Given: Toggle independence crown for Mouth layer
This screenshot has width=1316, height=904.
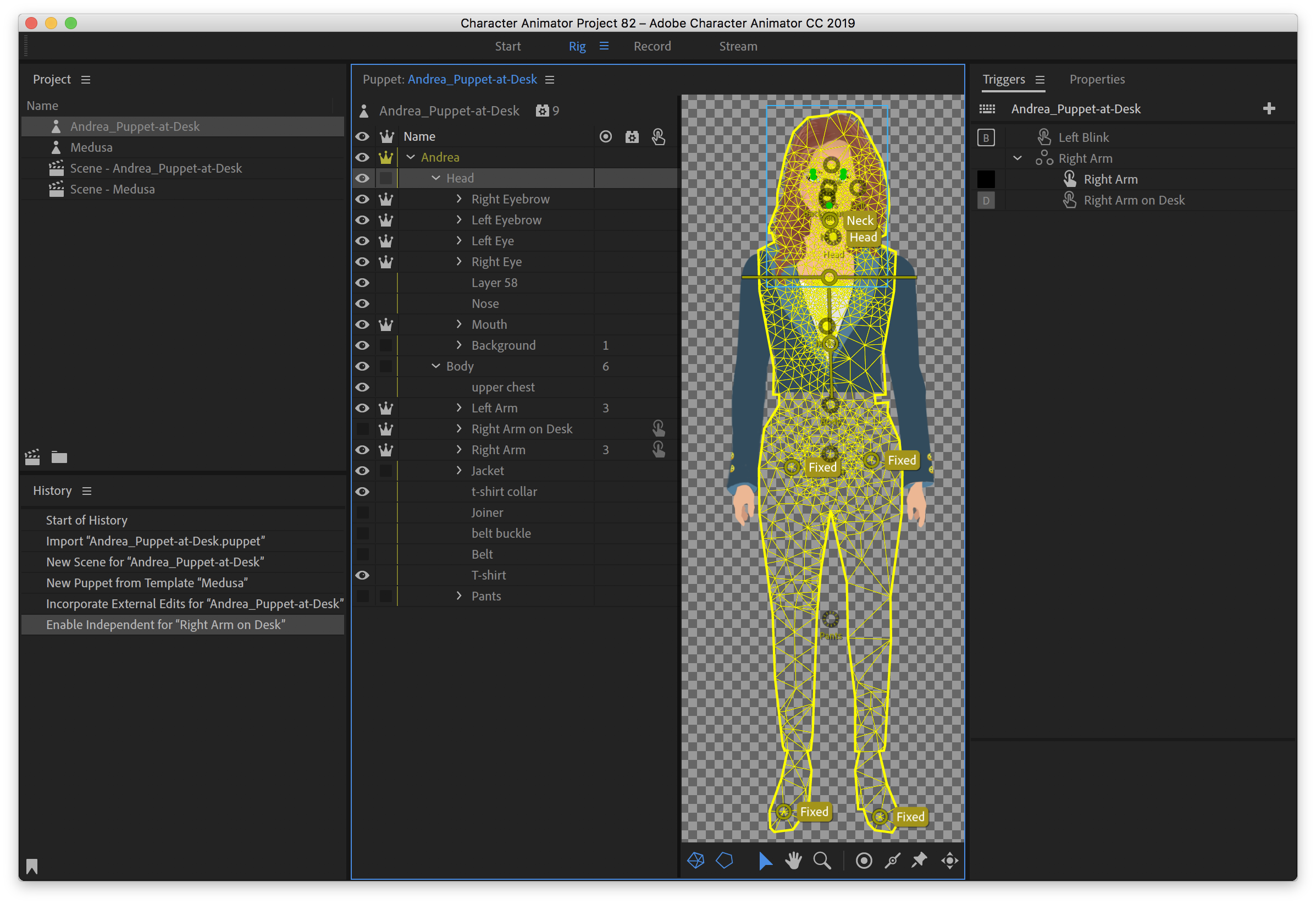Looking at the screenshot, I should click(386, 324).
